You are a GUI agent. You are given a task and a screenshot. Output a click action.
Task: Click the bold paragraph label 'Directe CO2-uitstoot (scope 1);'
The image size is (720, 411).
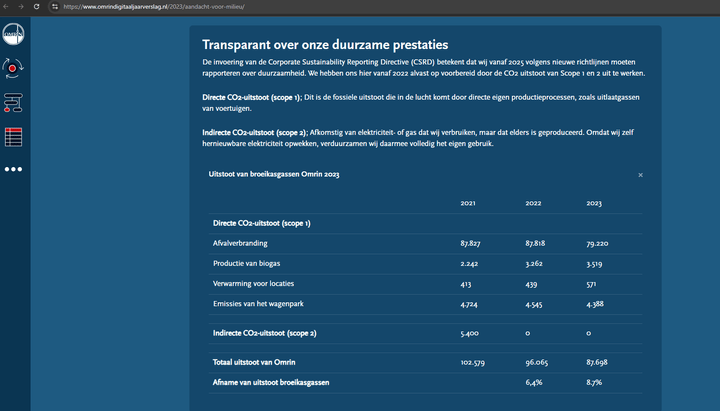[252, 97]
